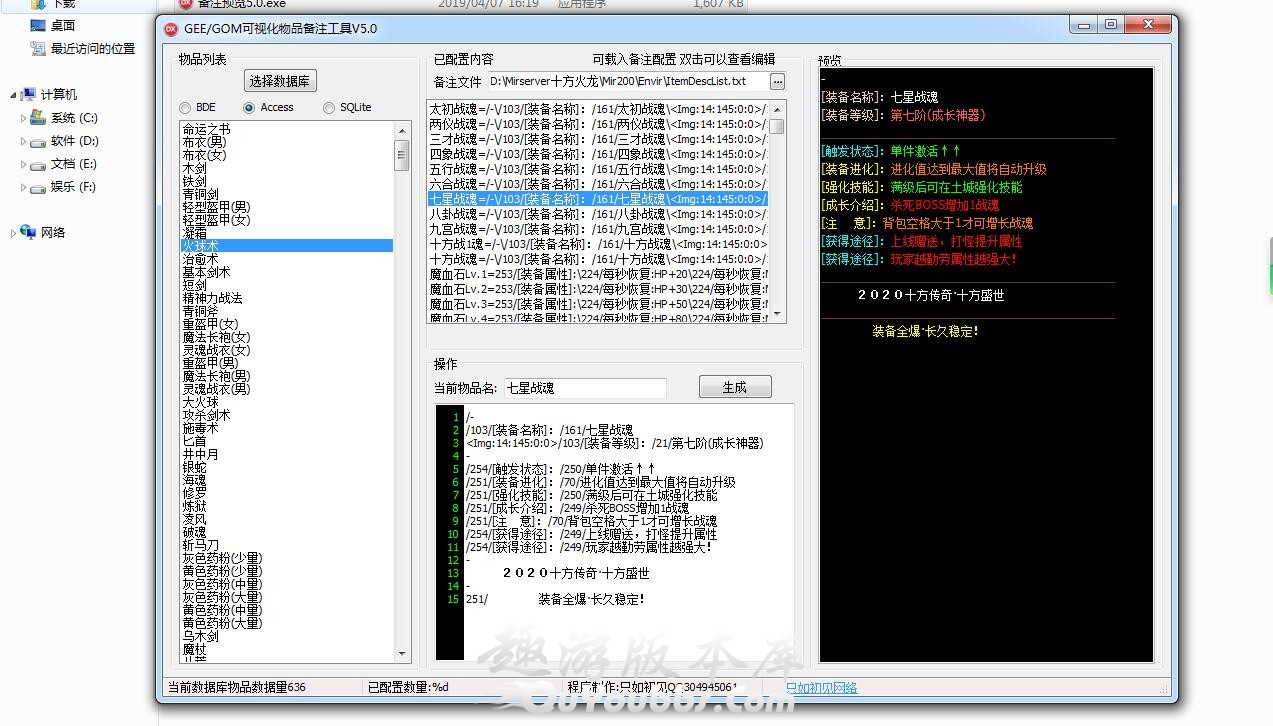Viewport: 1273px width, 726px height.
Task: Open 最近访问的位置 recent places icon
Action: (x=38, y=49)
